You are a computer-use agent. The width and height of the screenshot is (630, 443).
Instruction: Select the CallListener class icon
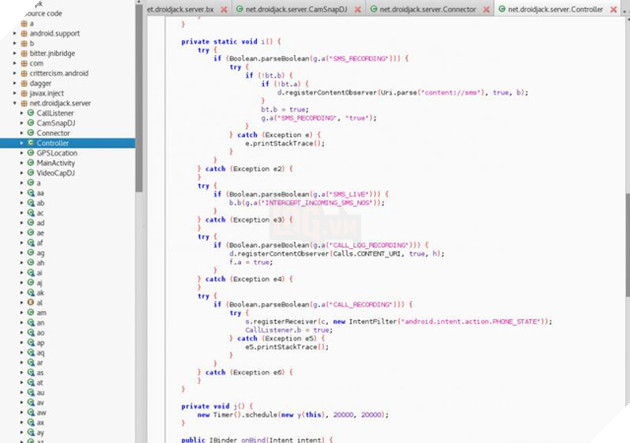[x=30, y=113]
